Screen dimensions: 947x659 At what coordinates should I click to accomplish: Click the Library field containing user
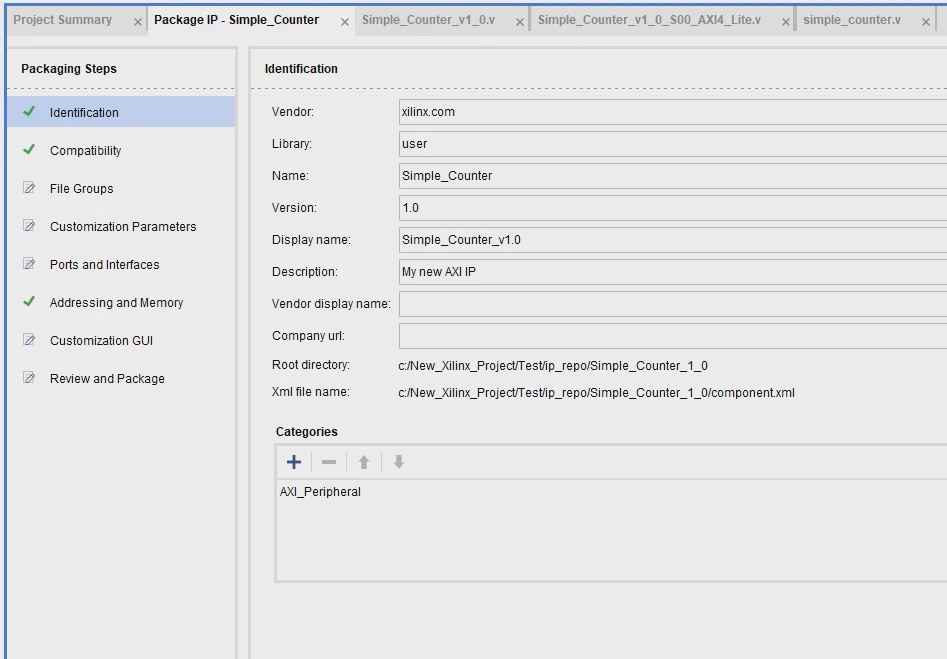click(673, 144)
